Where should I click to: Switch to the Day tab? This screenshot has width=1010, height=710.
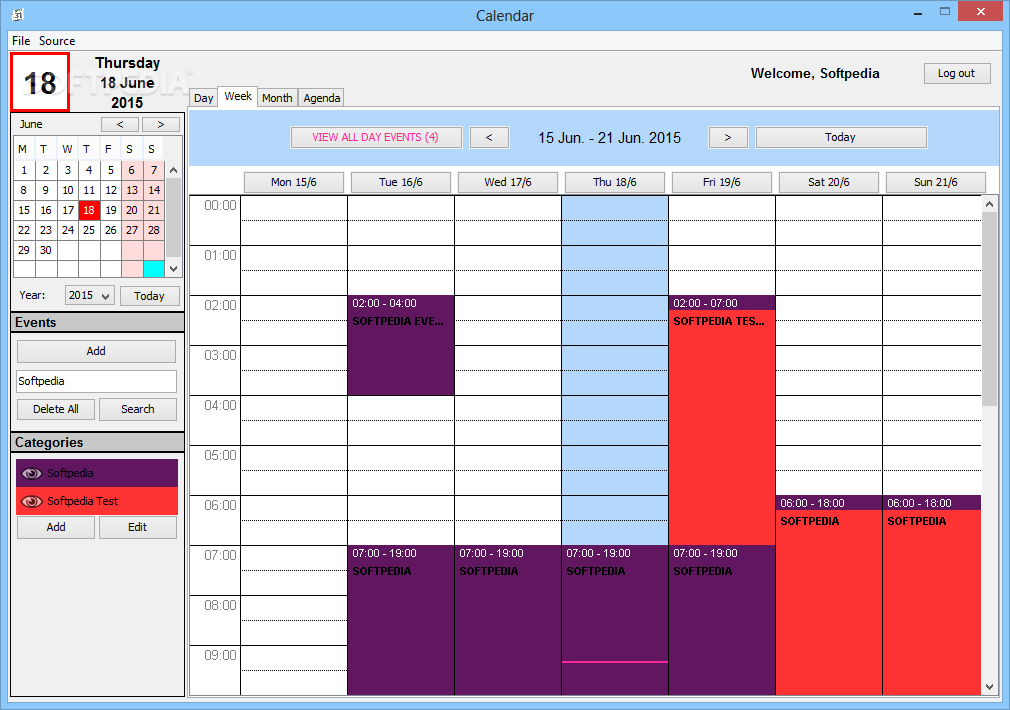204,98
